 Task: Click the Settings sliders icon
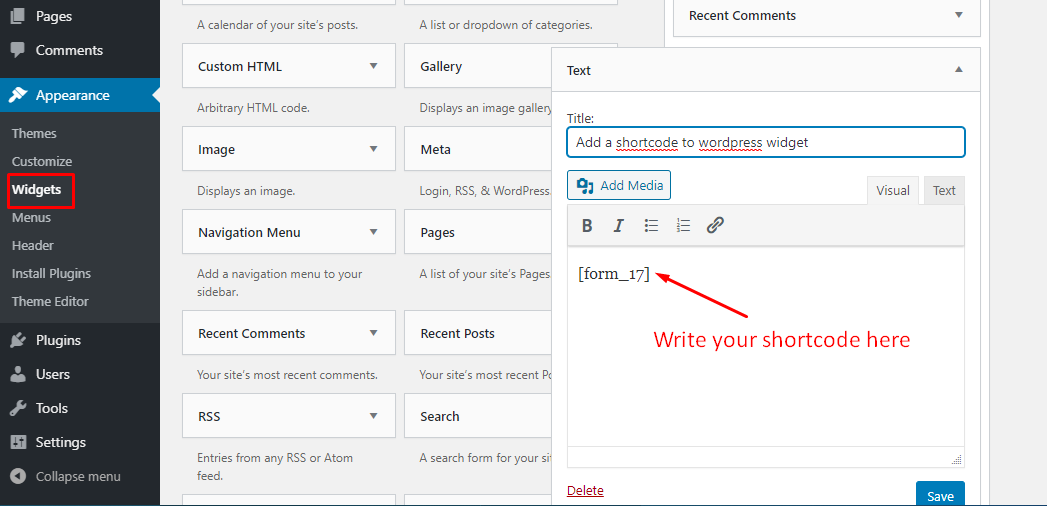(19, 443)
